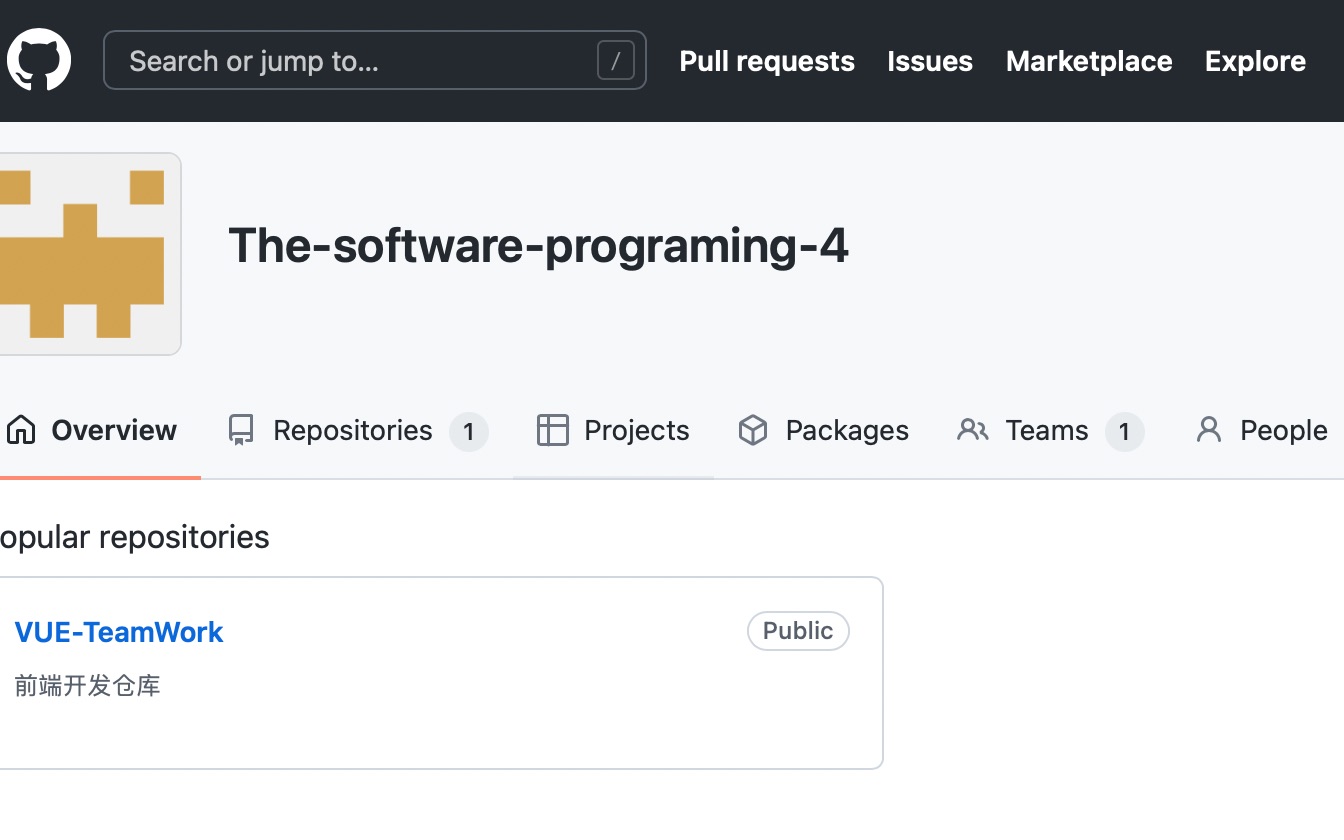Click the search input field

[350, 60]
